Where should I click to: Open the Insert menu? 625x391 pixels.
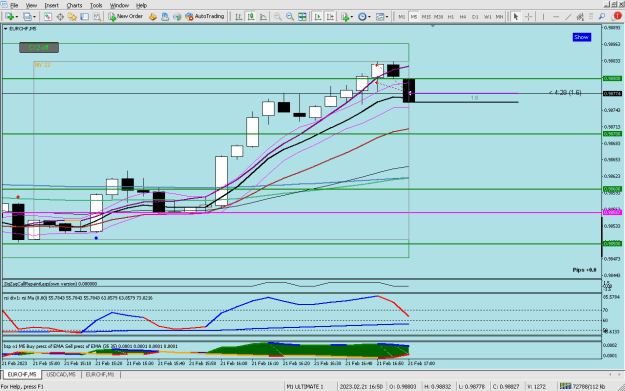(x=51, y=6)
